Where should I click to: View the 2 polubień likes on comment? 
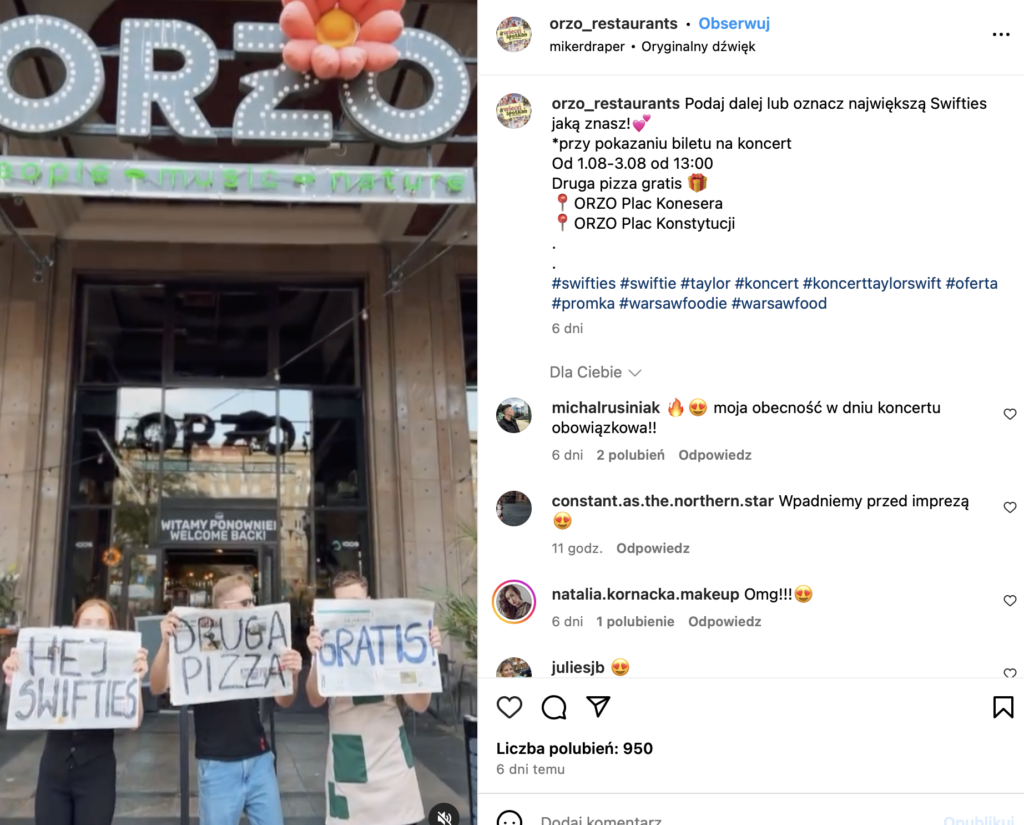tap(630, 455)
